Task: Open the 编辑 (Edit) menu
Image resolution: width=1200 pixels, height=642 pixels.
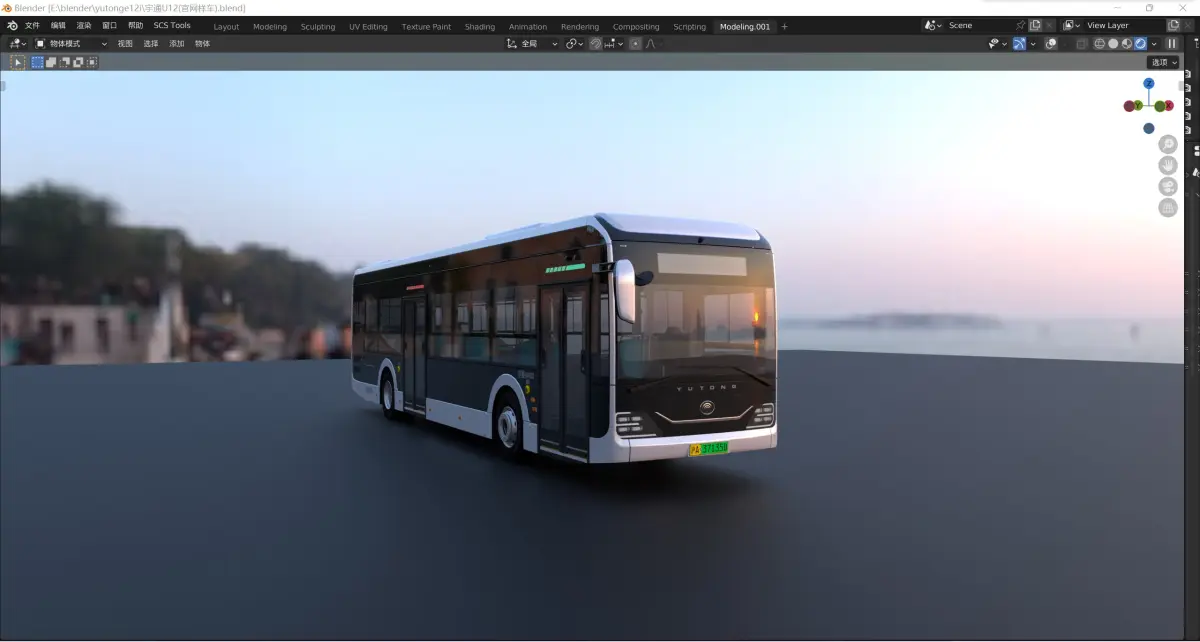Action: pos(58,25)
